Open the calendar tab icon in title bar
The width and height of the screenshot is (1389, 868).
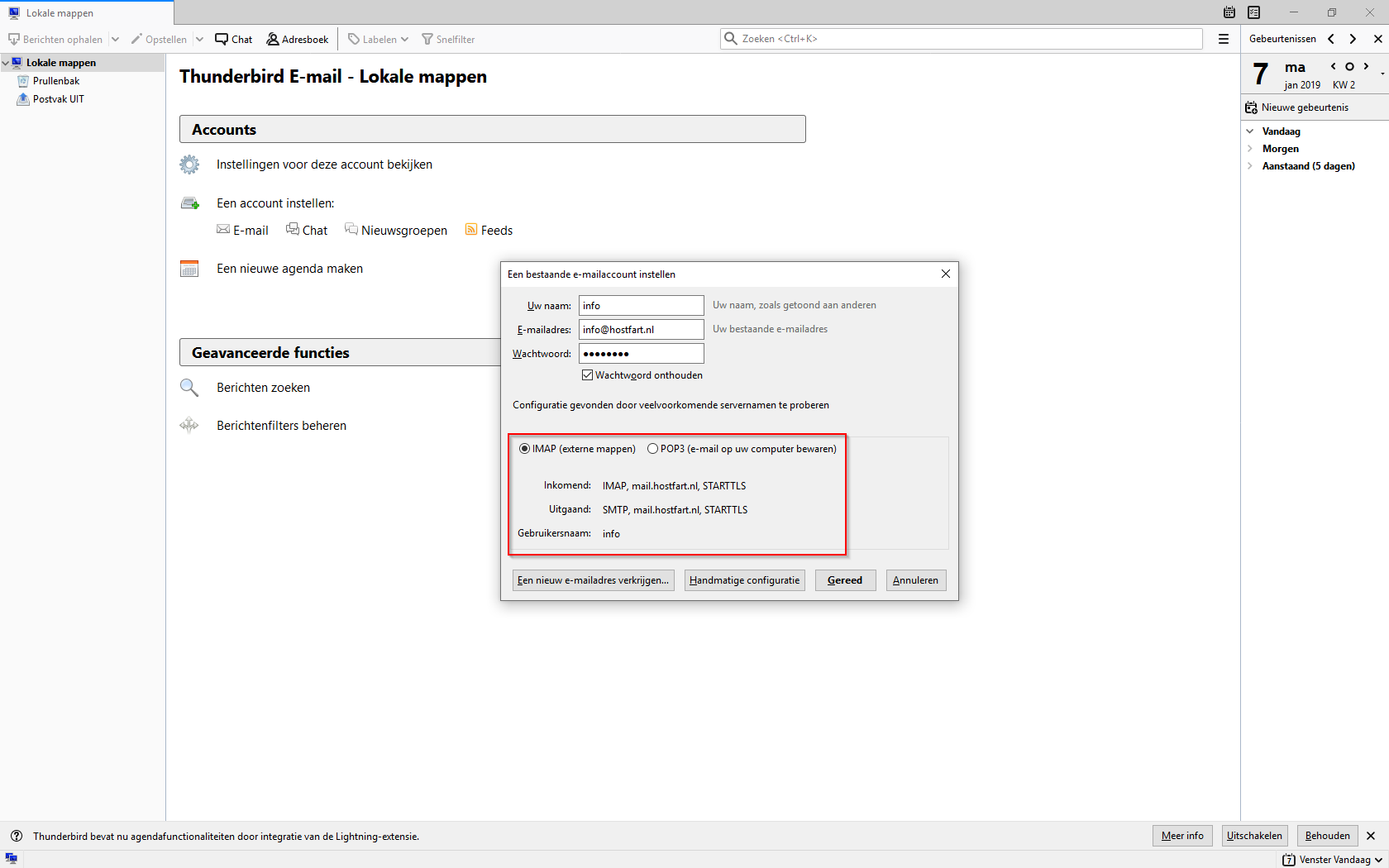click(1229, 12)
